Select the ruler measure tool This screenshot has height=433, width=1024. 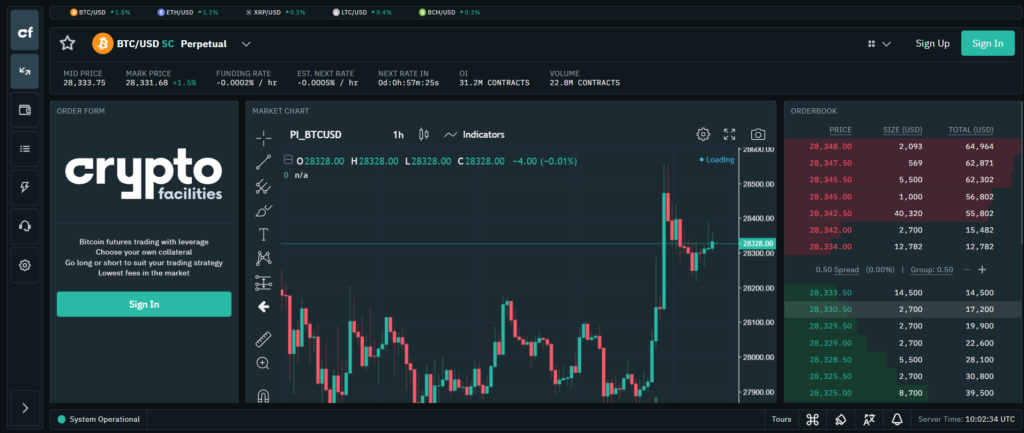coord(263,339)
